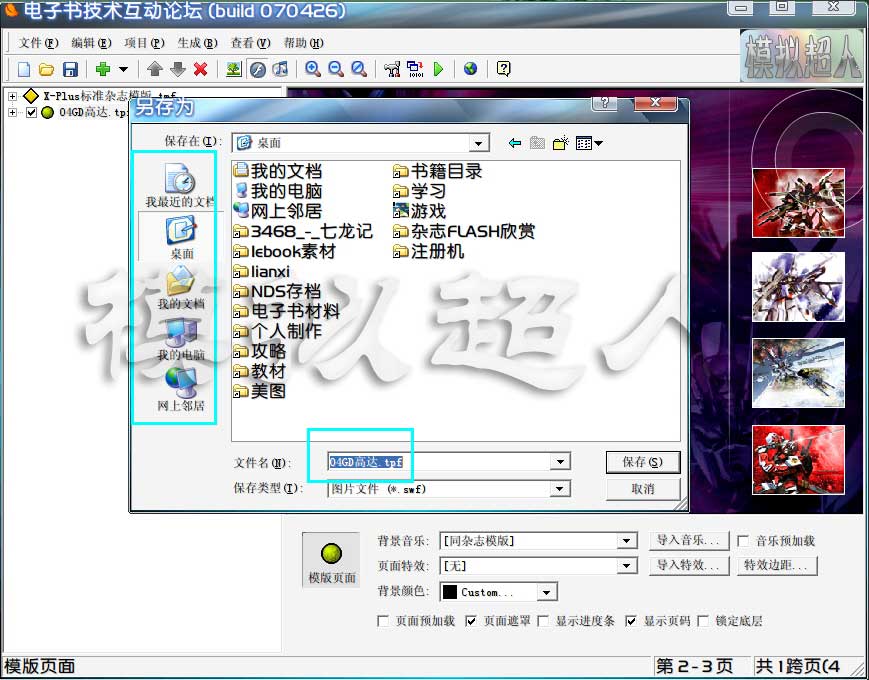Select folder 书籍目录 in file list
This screenshot has height=680, width=869.
click(x=438, y=171)
